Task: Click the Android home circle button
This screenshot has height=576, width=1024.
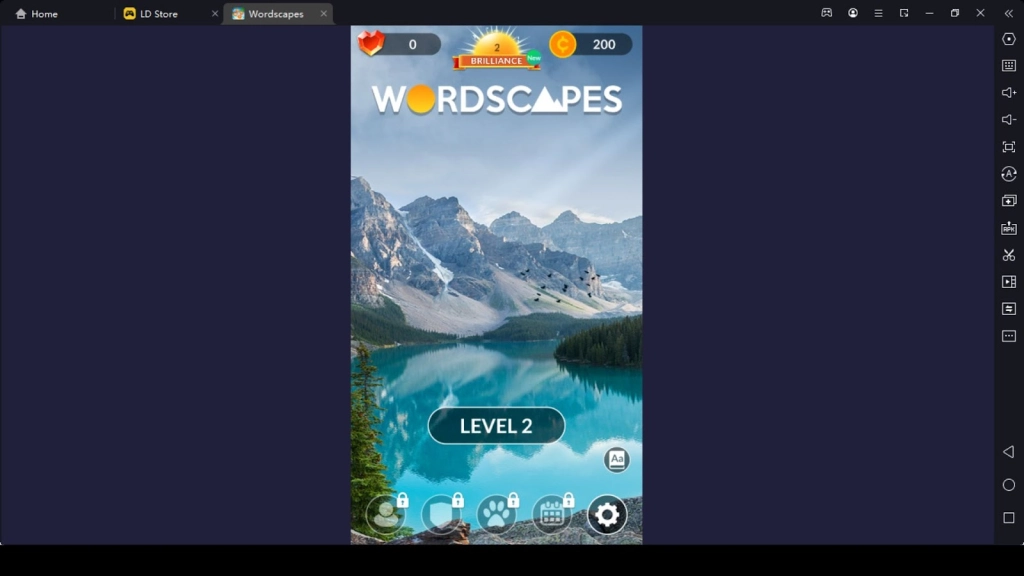Action: point(1009,485)
